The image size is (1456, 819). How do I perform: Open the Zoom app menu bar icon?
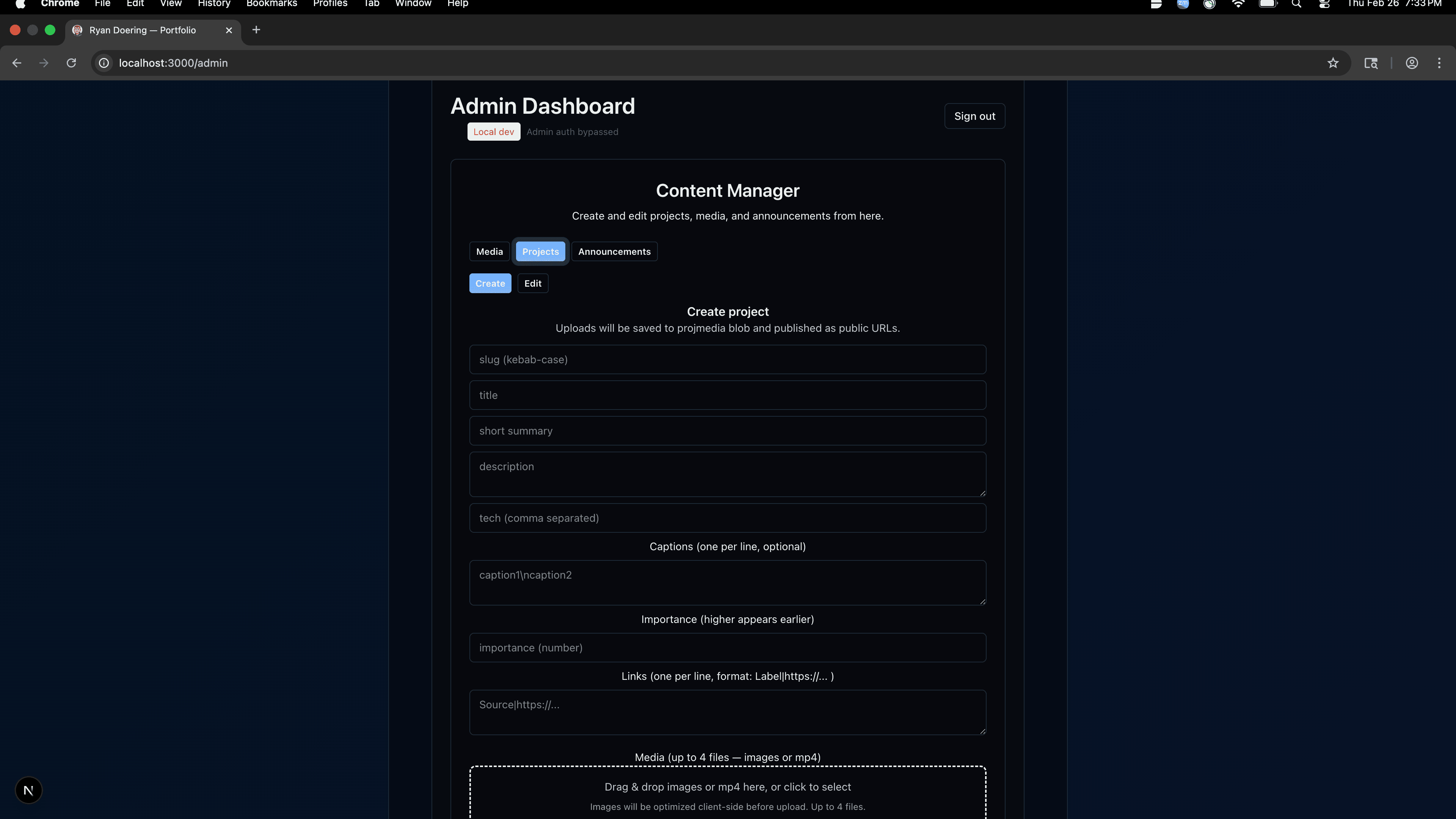[1183, 5]
